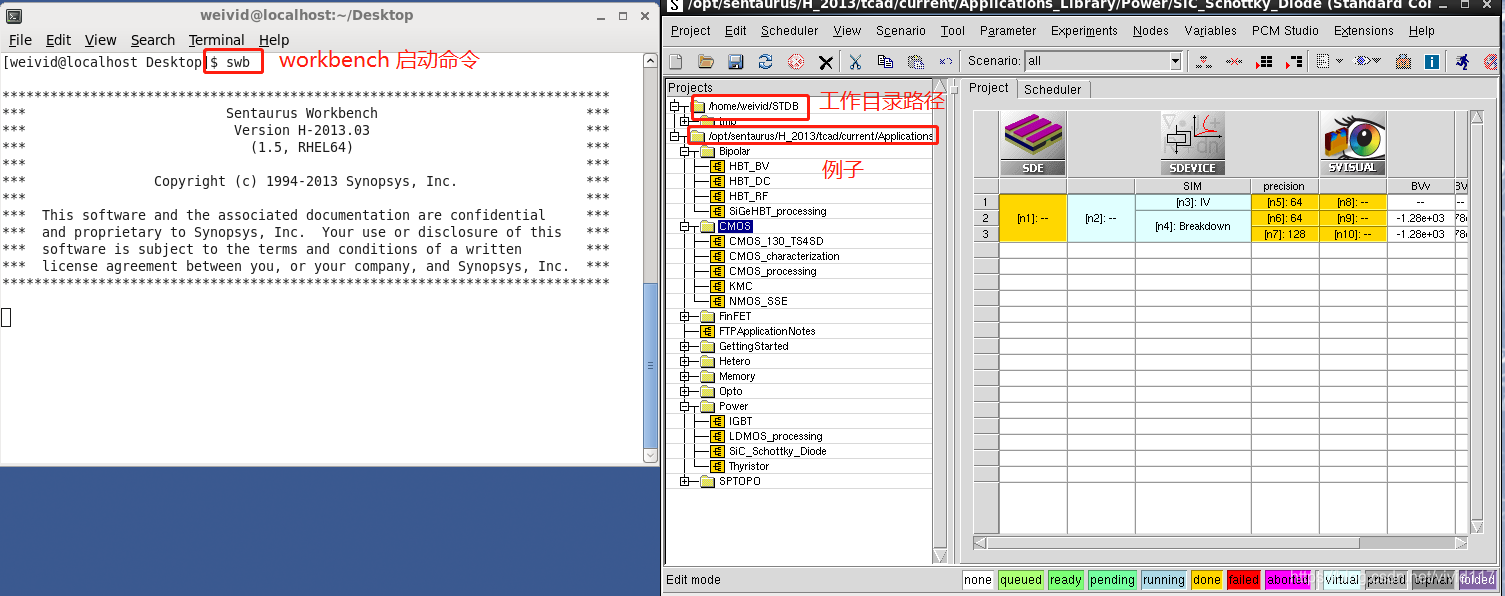Select /home/weivid/STDB tree root

tap(753, 107)
